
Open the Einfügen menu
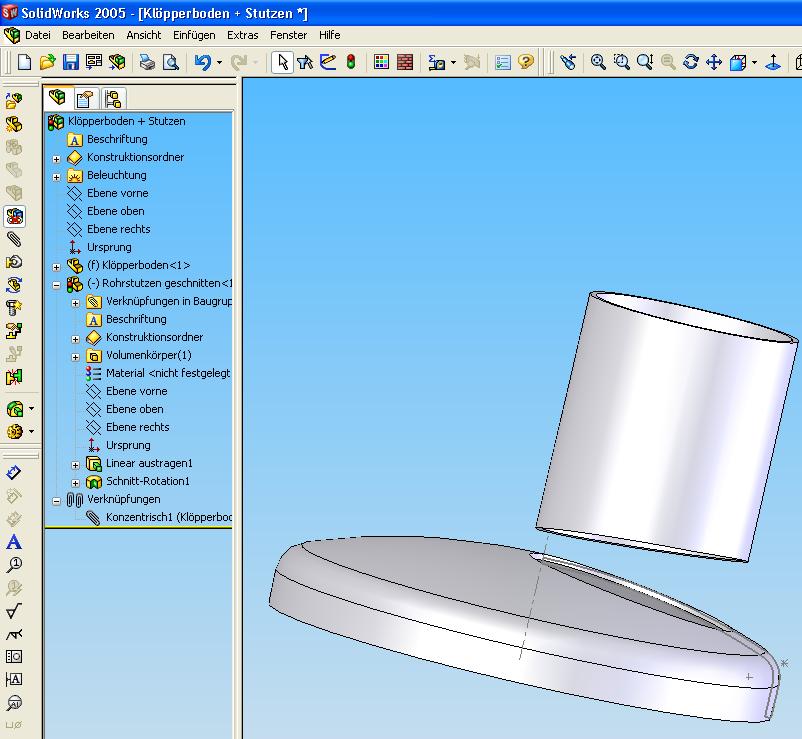tap(193, 35)
